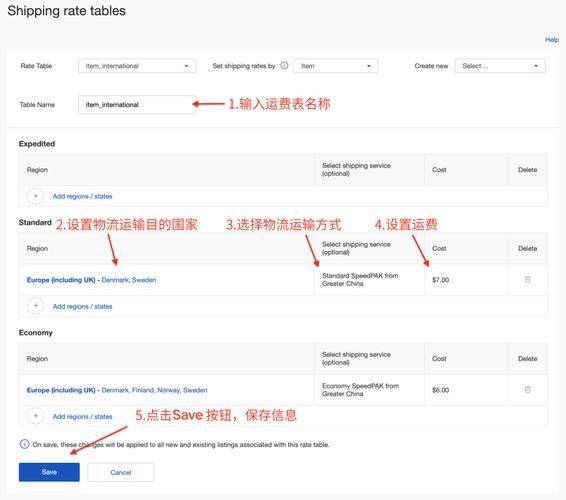Screen dimensions: 566x500
Task: Delete the Economy SpeedPAK $6.00 row
Action: [x=527, y=390]
